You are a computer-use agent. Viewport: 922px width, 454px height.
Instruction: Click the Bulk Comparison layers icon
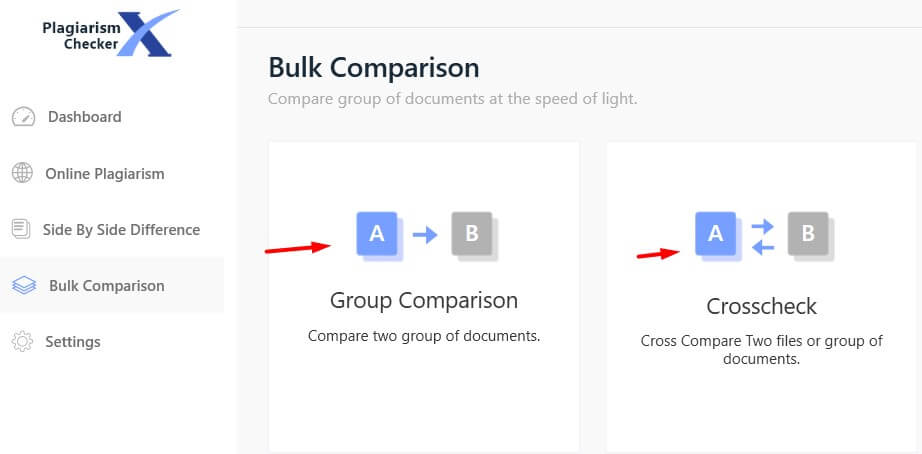[x=24, y=286]
